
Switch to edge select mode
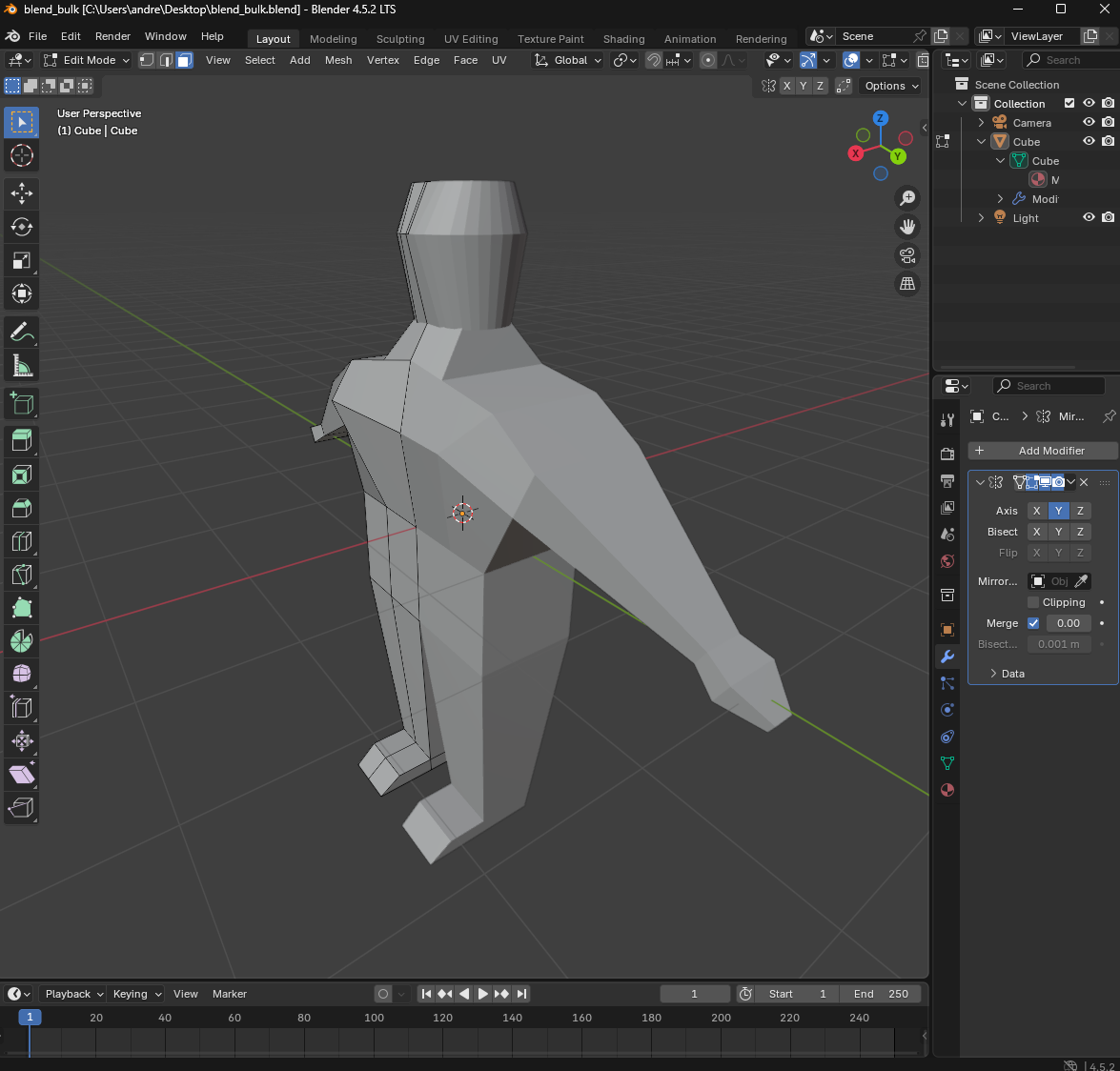(165, 60)
